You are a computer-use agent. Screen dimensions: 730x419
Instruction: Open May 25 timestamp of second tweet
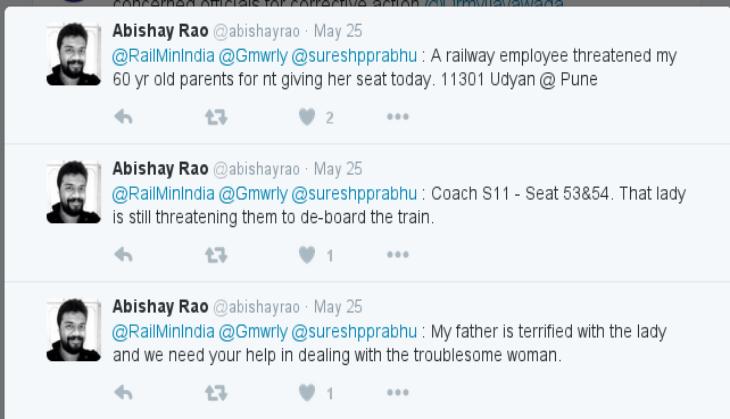[338, 169]
